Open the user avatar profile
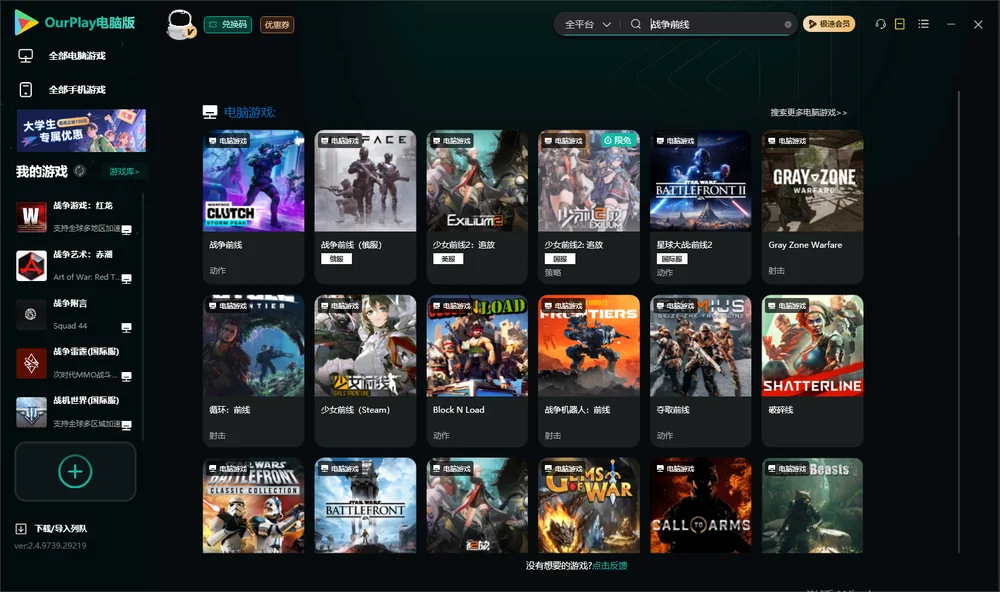 [x=180, y=25]
